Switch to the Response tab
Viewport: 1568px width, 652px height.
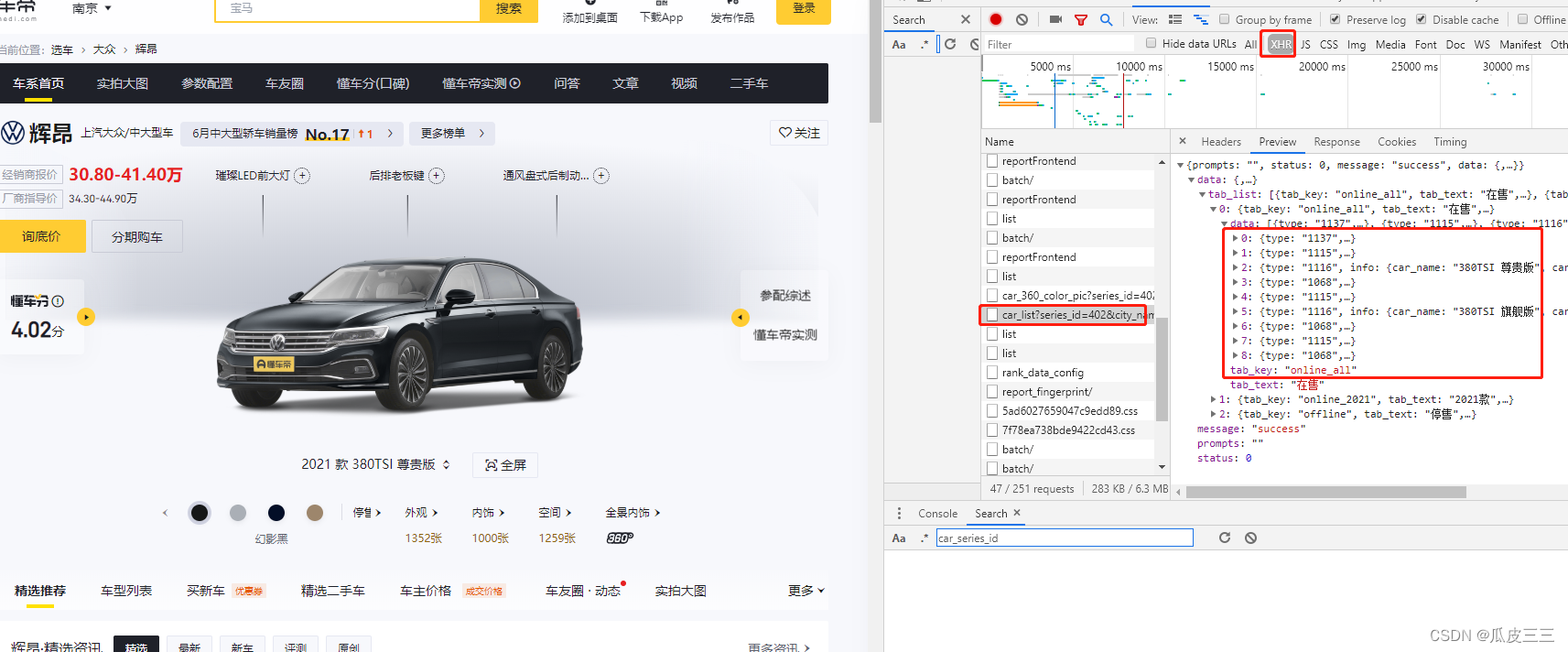1336,142
